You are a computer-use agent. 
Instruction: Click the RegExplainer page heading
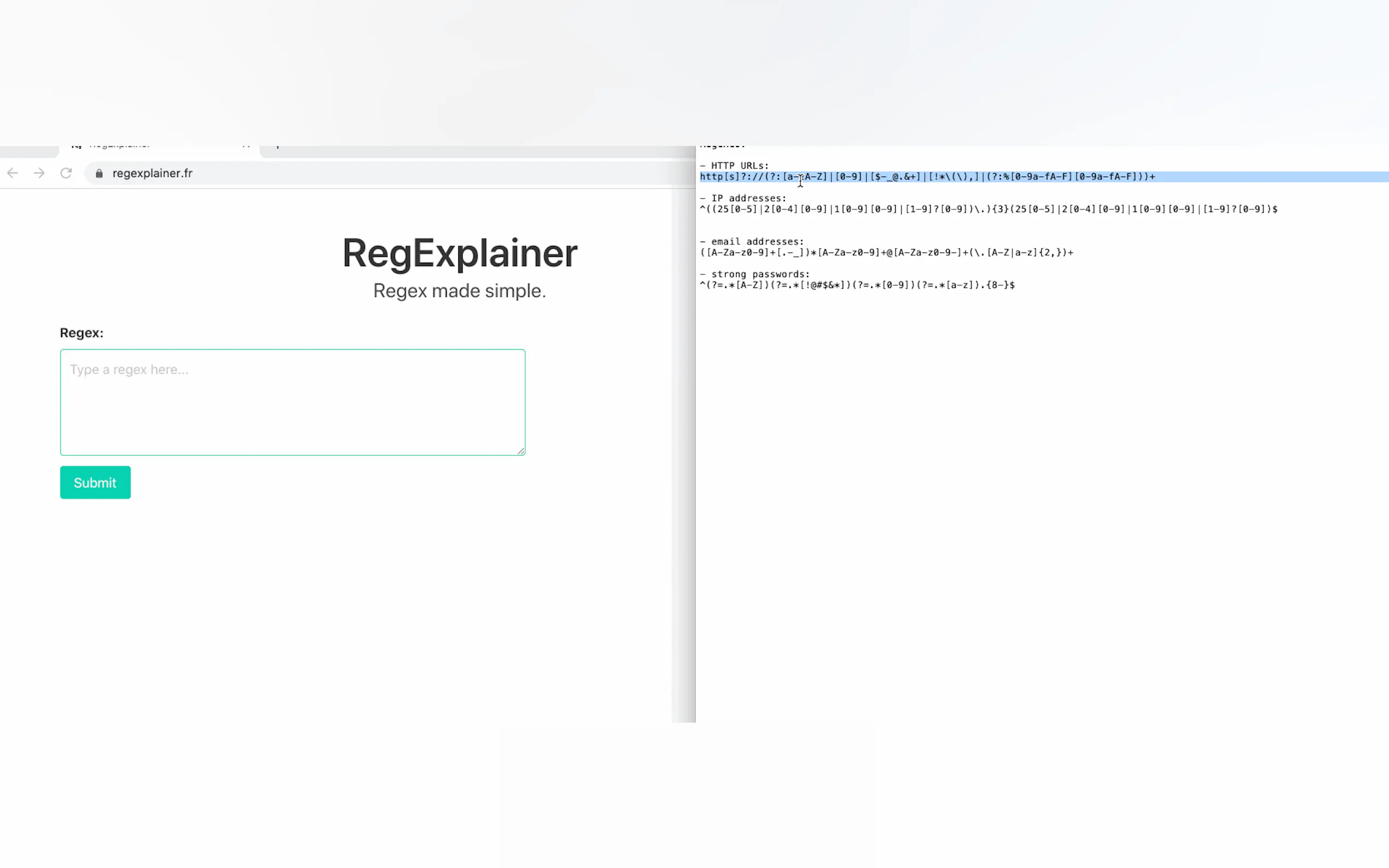pos(459,253)
